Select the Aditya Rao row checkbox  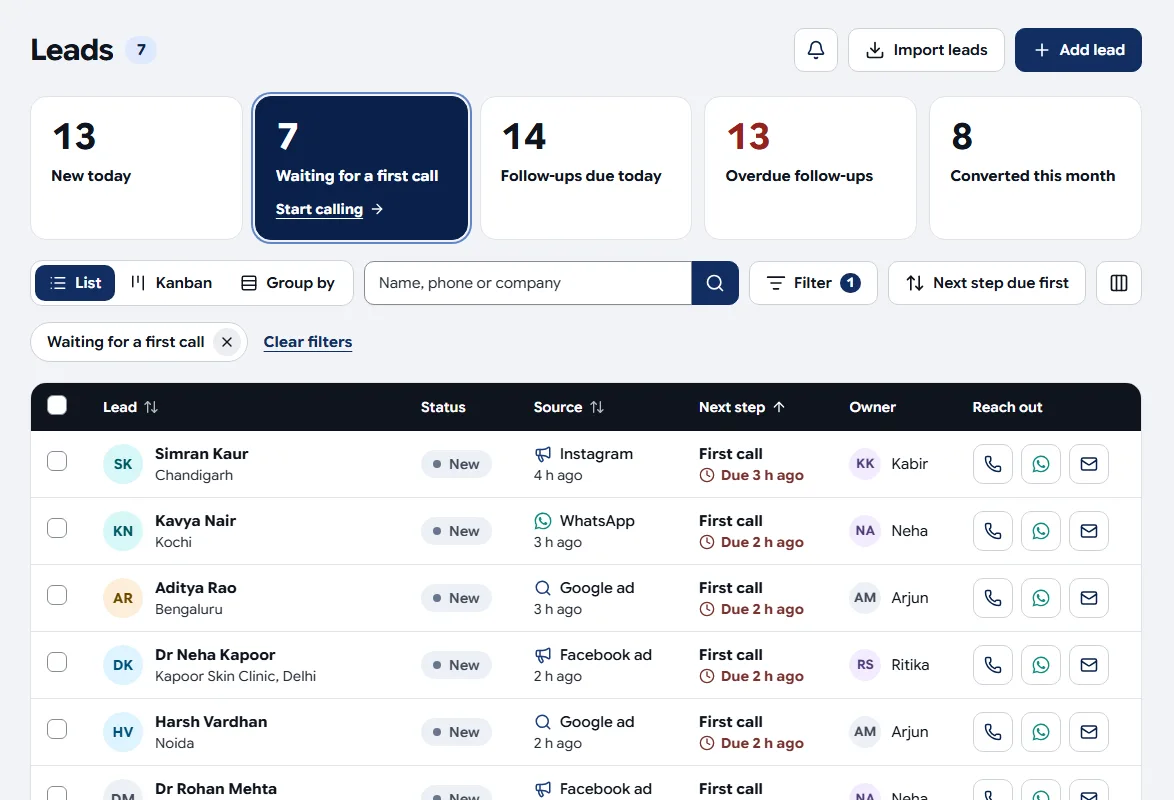point(57,596)
